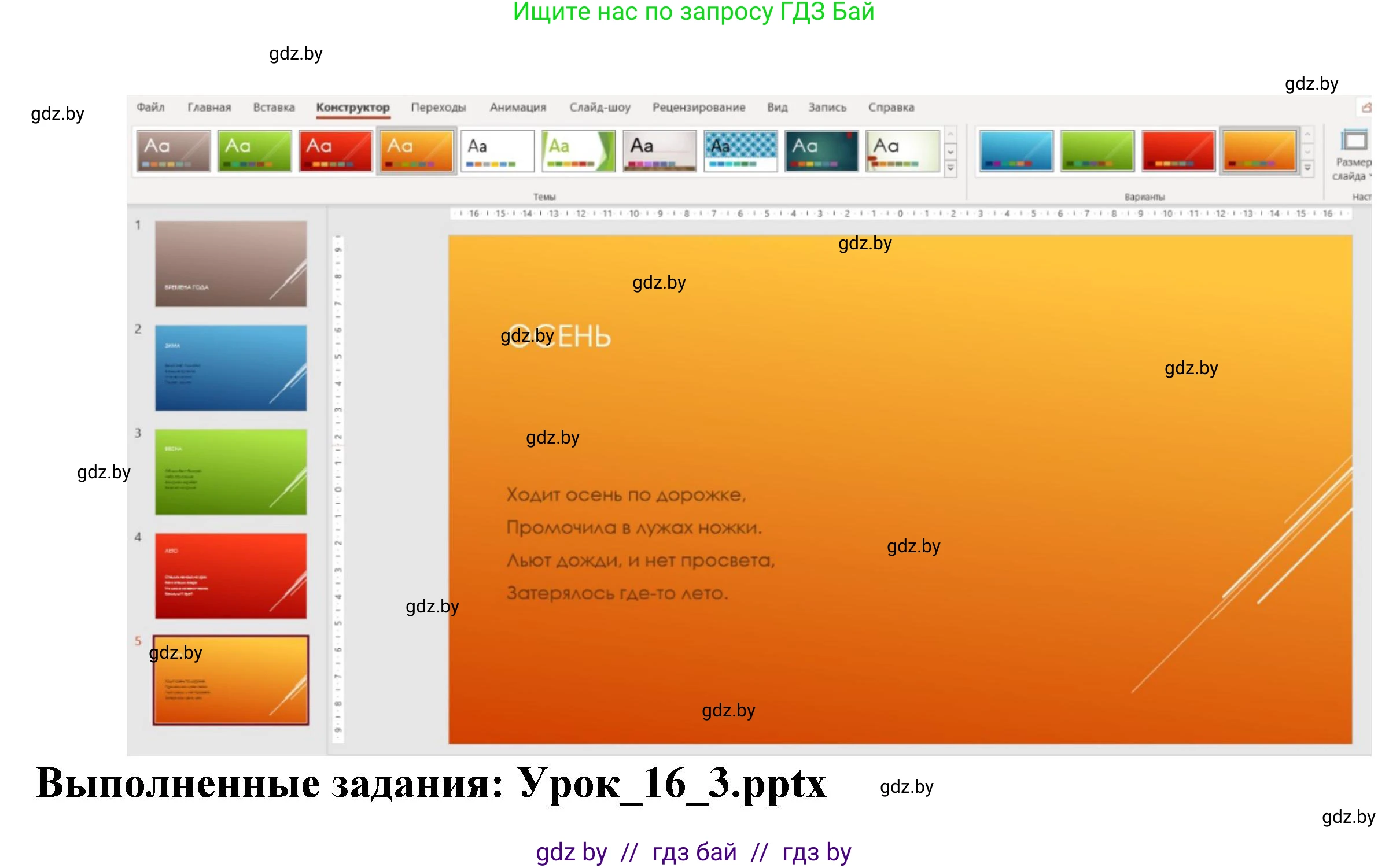Apply the red theme design
This screenshot has width=1389, height=868.
click(x=336, y=150)
